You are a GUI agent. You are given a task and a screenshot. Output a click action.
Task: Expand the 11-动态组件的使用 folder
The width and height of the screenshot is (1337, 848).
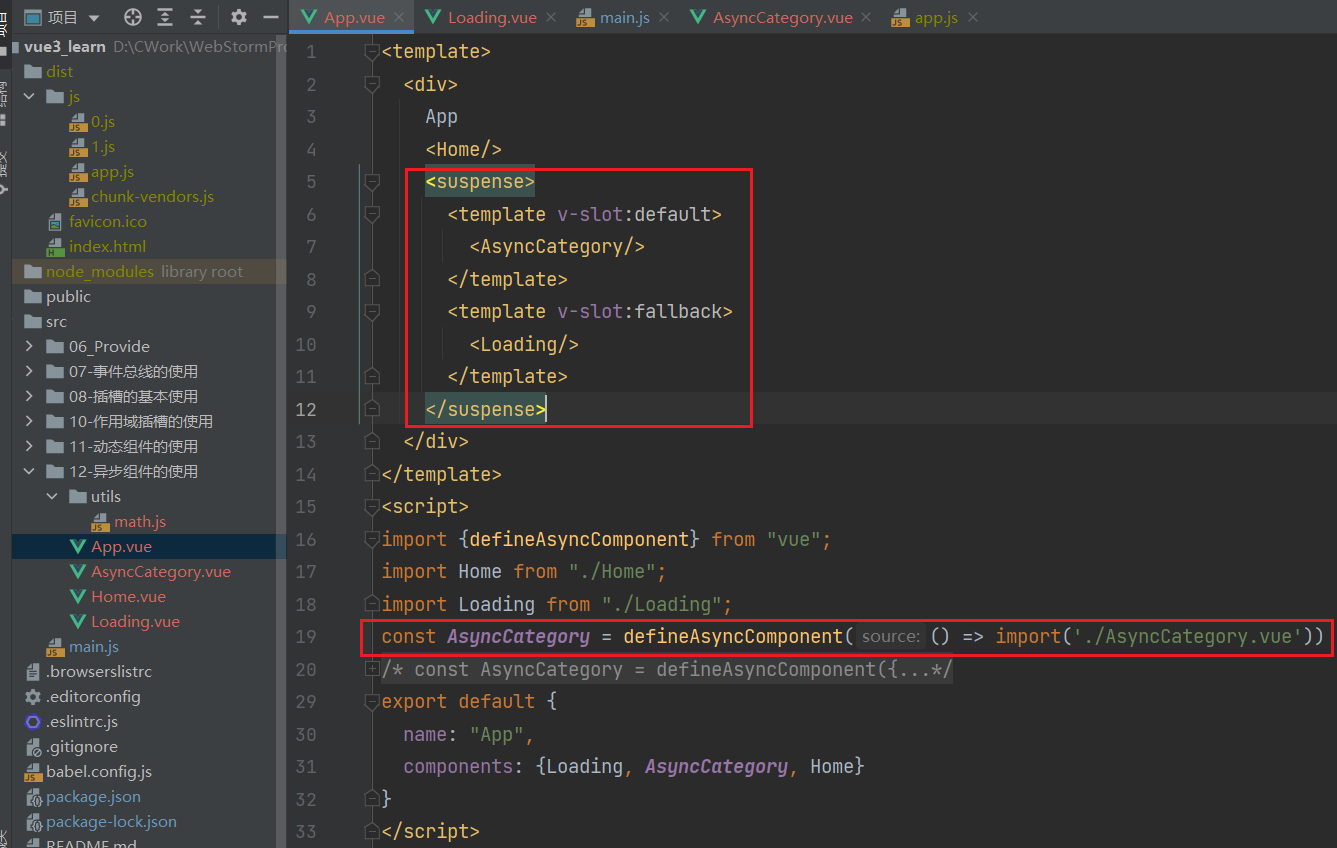pos(30,446)
